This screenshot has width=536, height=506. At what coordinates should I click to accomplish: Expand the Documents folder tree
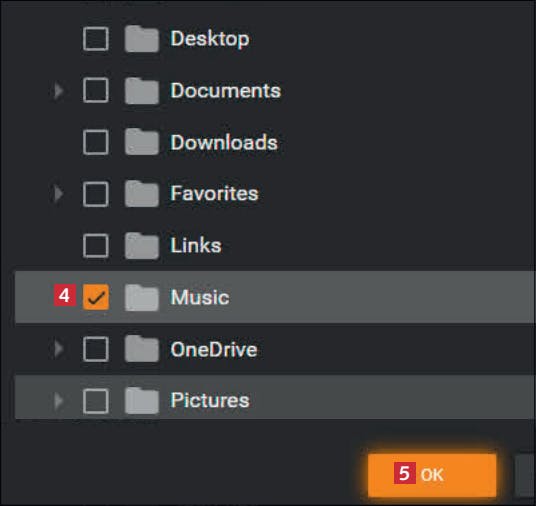(x=58, y=91)
